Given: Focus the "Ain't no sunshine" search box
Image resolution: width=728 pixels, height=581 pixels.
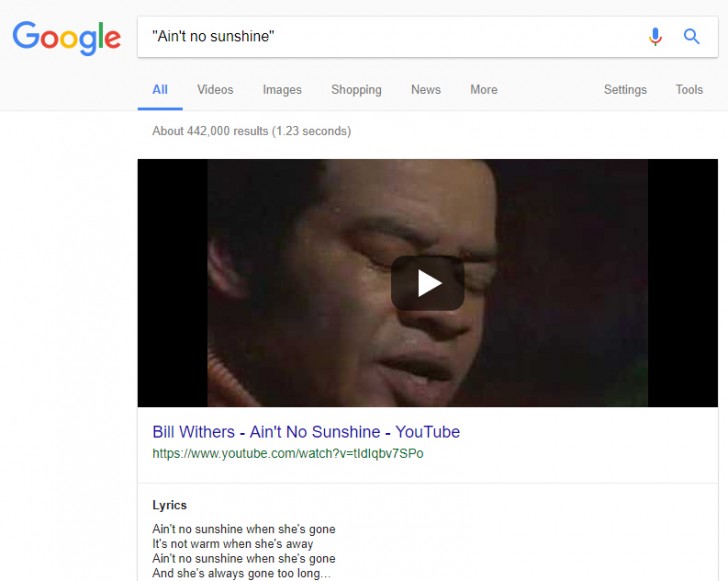Looking at the screenshot, I should pos(390,37).
